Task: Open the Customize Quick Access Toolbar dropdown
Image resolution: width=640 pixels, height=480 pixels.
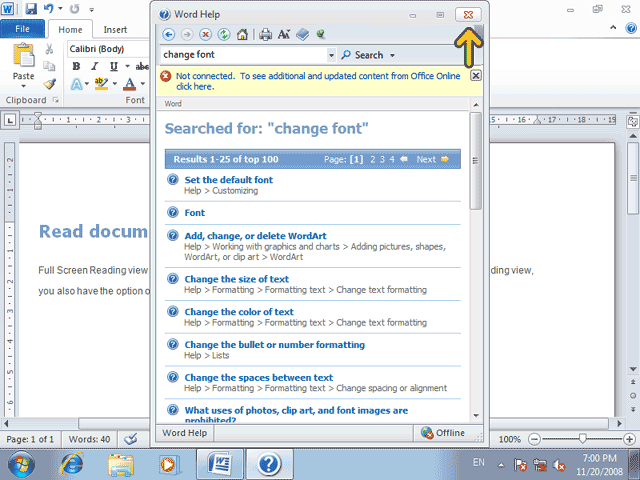Action: (92, 9)
